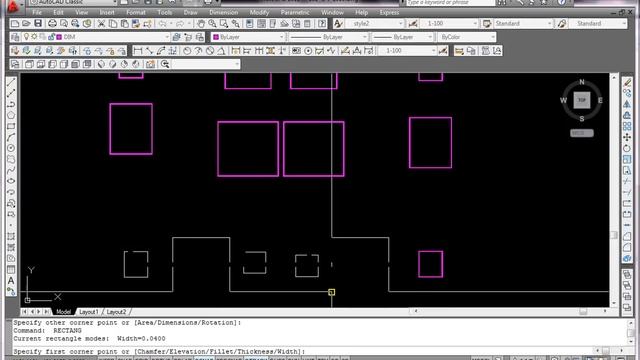The height and width of the screenshot is (360, 640).
Task: Switch to the Layout1 tab
Action: click(x=89, y=312)
